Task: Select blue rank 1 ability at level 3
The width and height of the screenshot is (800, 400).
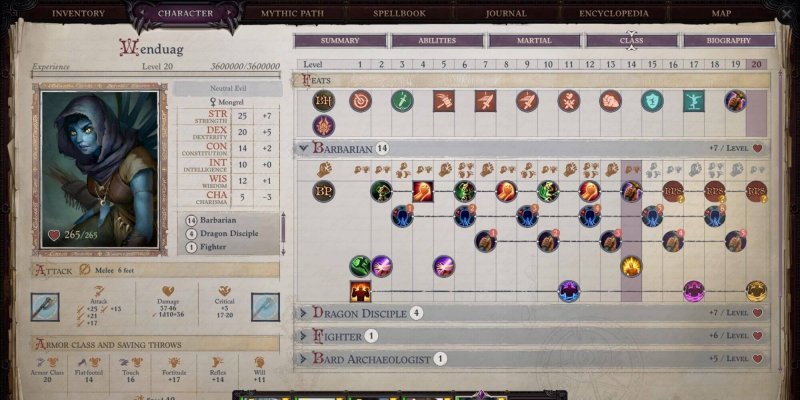Action: coord(402,216)
